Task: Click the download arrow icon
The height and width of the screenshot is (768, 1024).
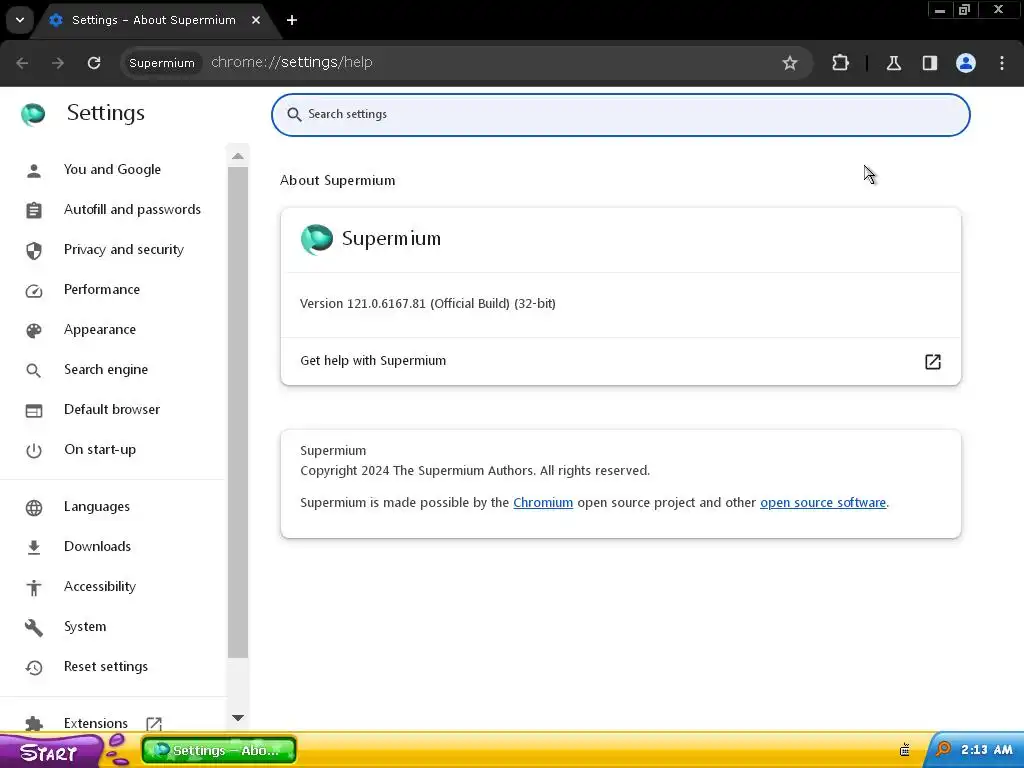Action: coord(34,548)
